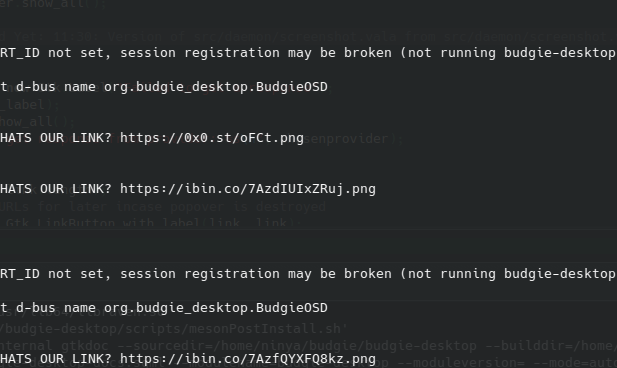Click faded 'src/daemon/screenshot.vala' text near top
The width and height of the screenshot is (617, 368).
[297, 37]
